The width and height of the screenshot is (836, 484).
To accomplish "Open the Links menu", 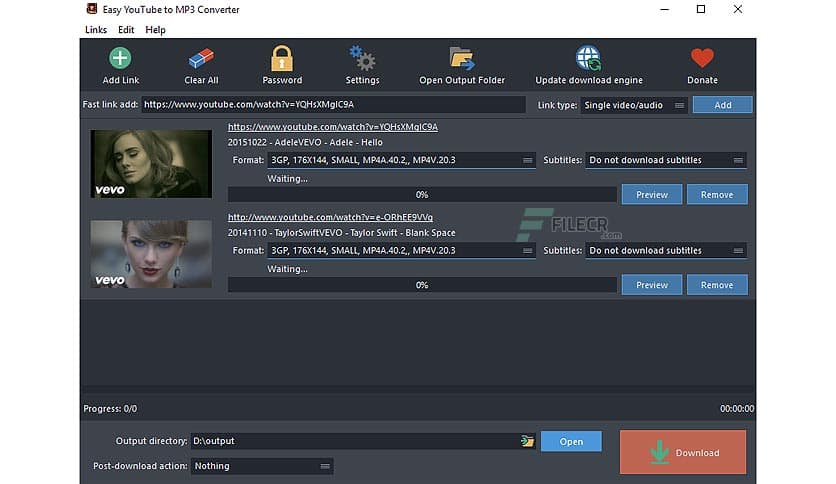I will click(96, 30).
